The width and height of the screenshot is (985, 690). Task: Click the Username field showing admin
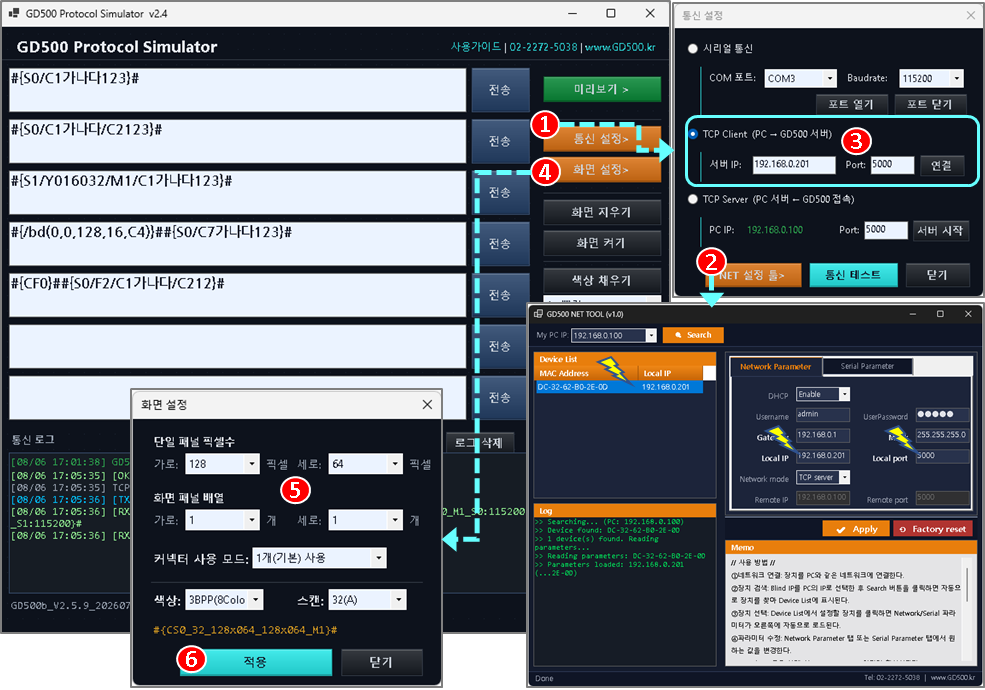822,414
